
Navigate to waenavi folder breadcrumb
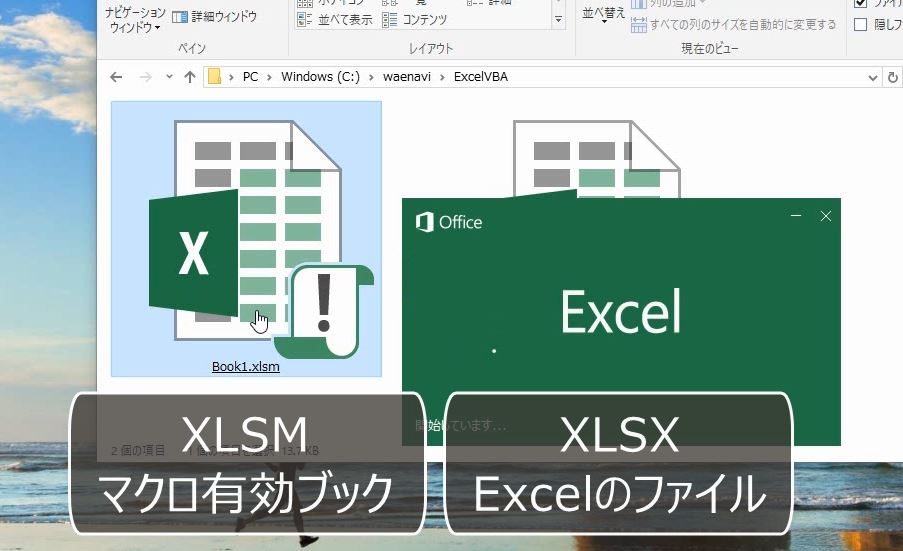coord(407,77)
